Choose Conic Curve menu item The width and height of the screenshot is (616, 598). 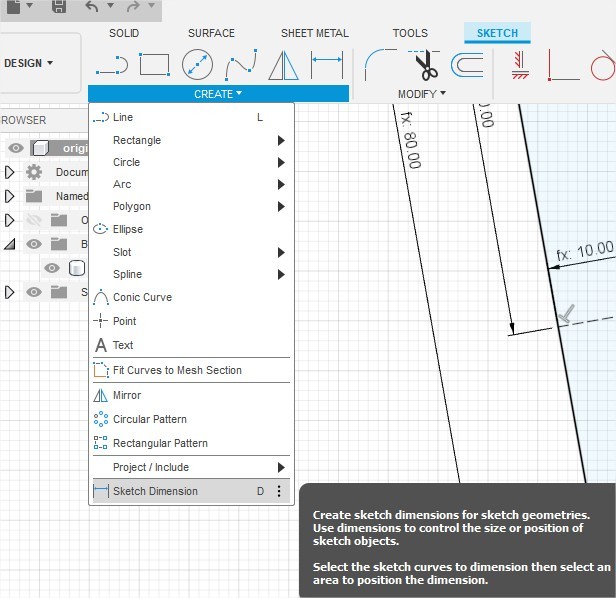[192, 297]
